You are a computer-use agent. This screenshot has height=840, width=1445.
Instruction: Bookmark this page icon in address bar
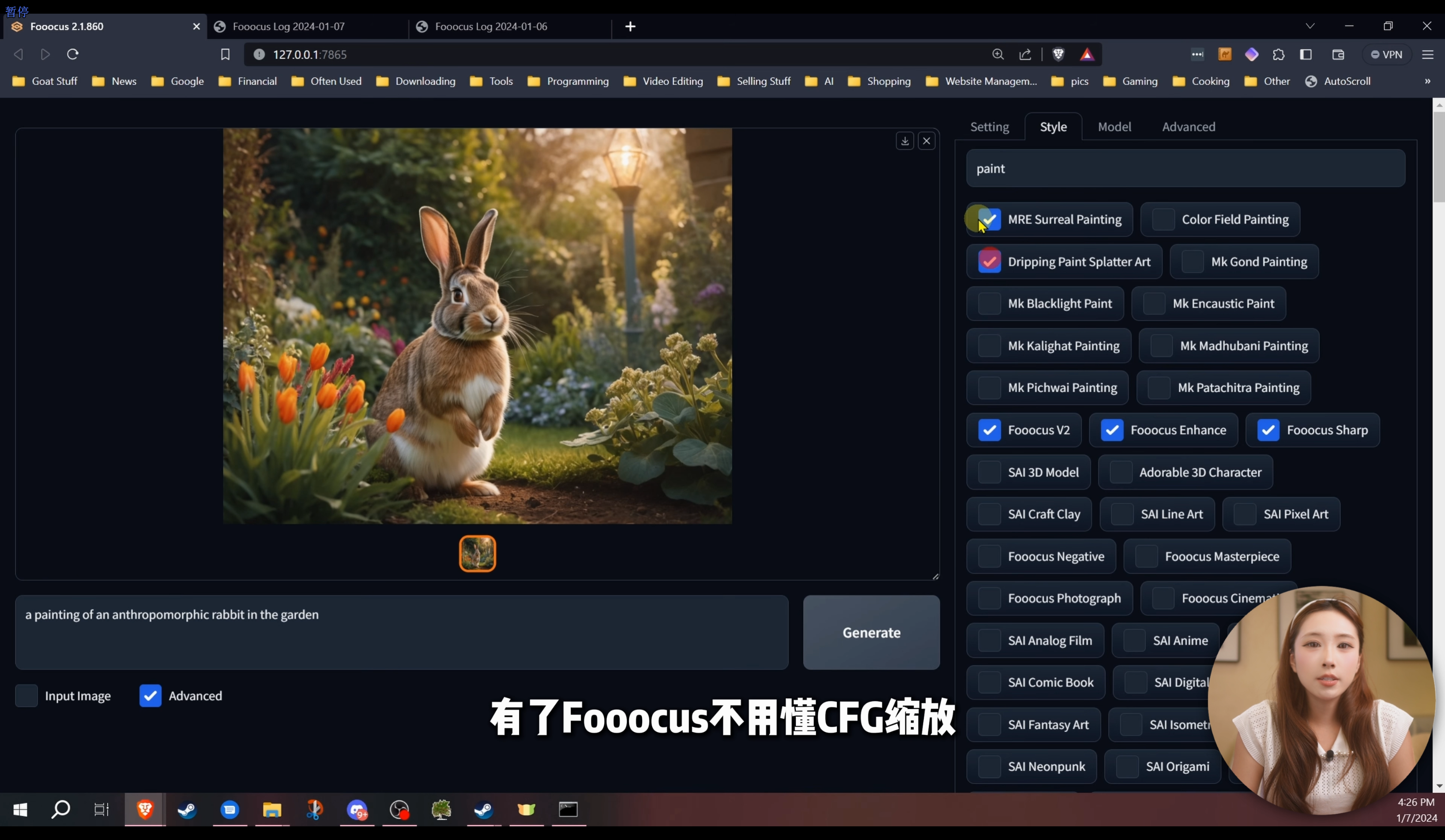pos(226,54)
